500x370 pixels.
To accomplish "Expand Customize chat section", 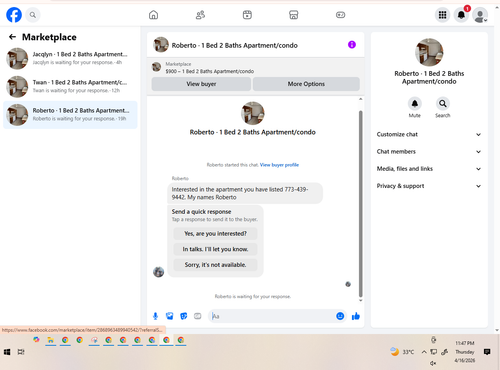I will click(429, 134).
